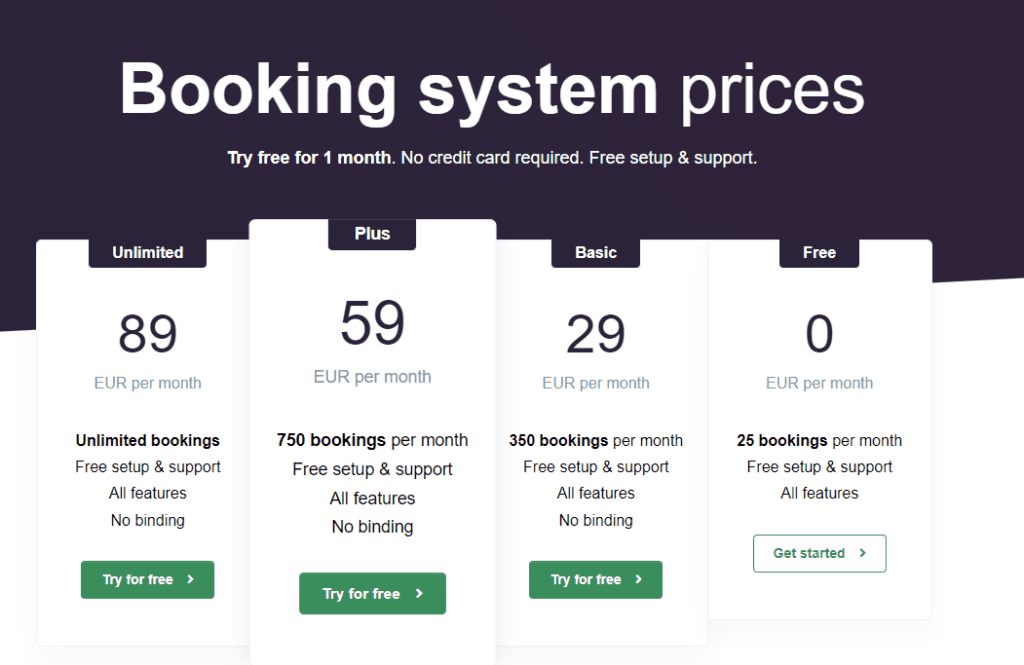Click Get started under Free plan
The width and height of the screenshot is (1024, 665).
click(820, 553)
